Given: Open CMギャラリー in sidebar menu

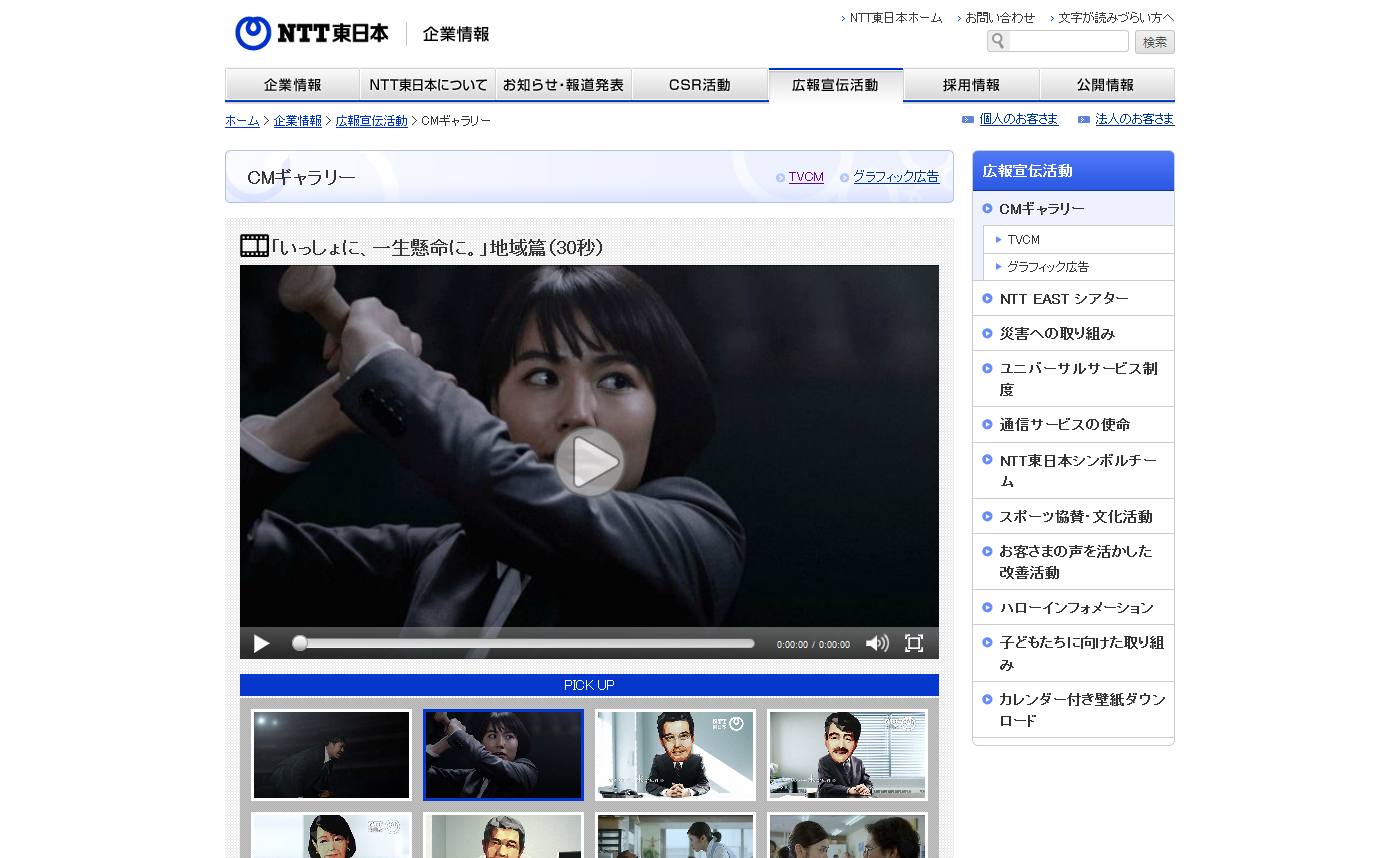Looking at the screenshot, I should coord(1073,208).
